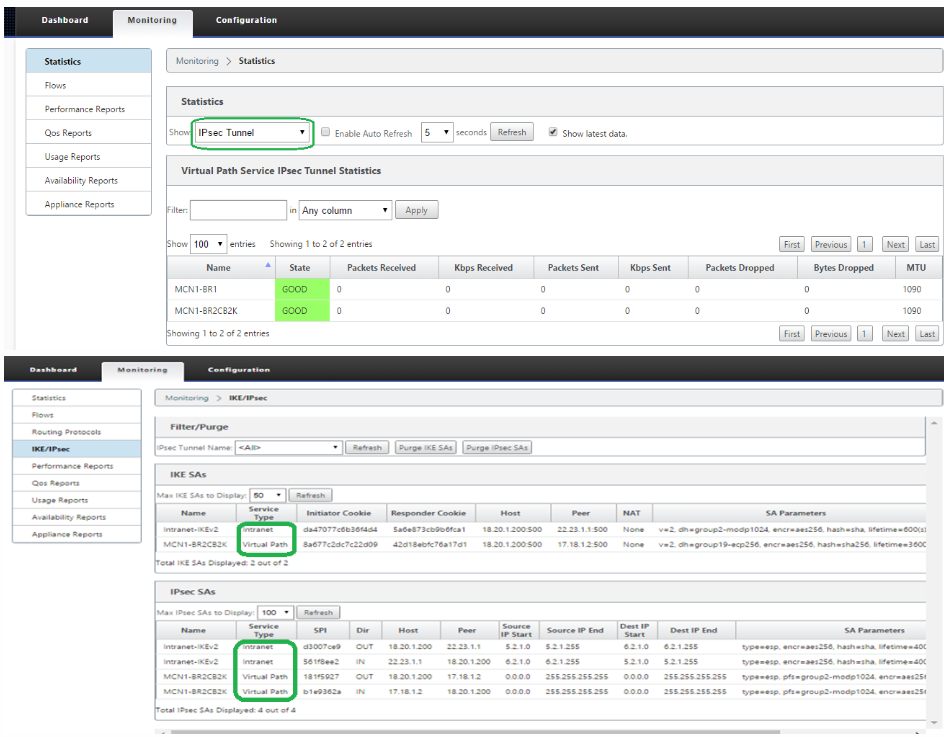
Task: Open the Dashboard tab in top panel
Action: (x=64, y=20)
